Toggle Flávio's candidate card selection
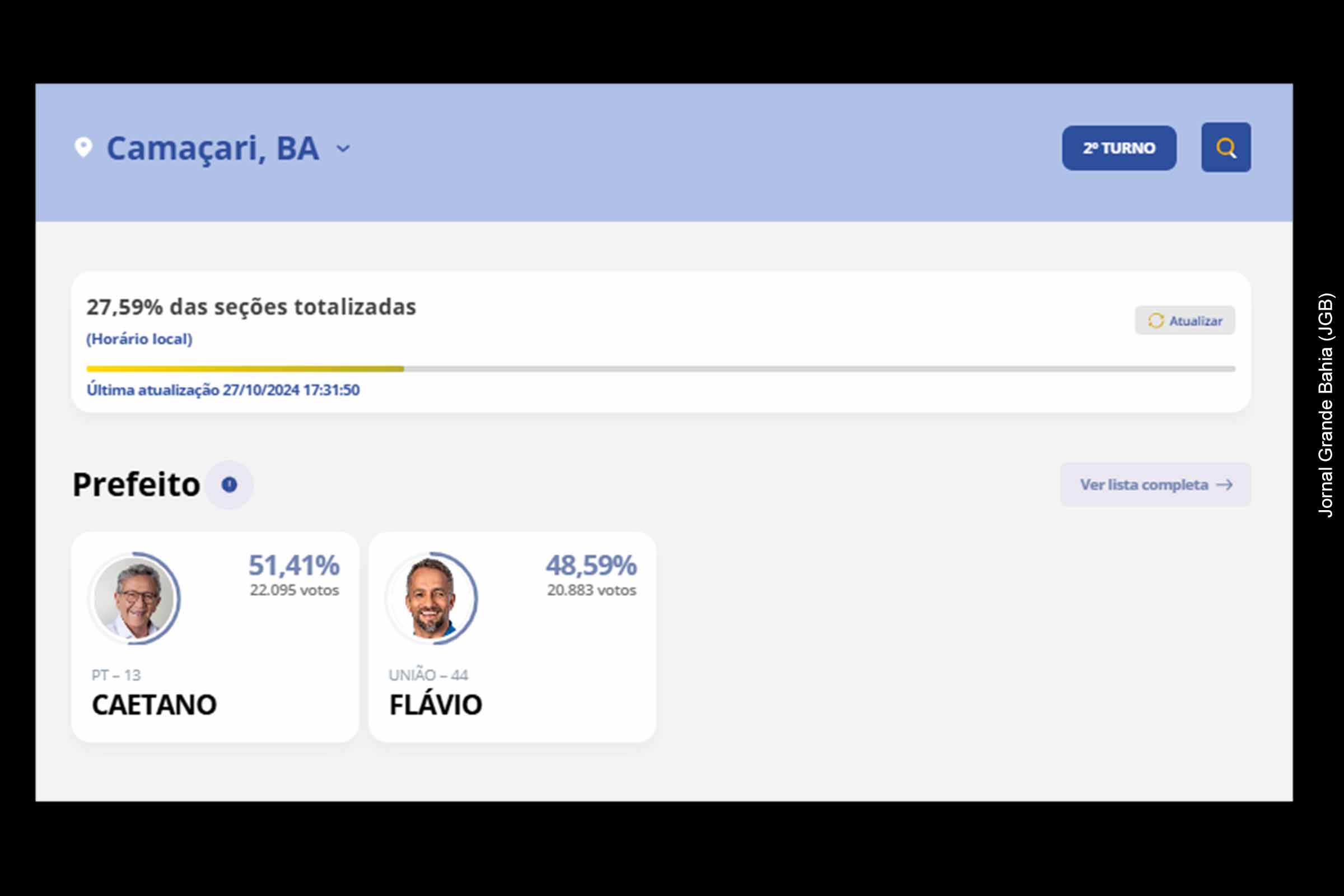Image resolution: width=1344 pixels, height=896 pixels. tap(512, 634)
